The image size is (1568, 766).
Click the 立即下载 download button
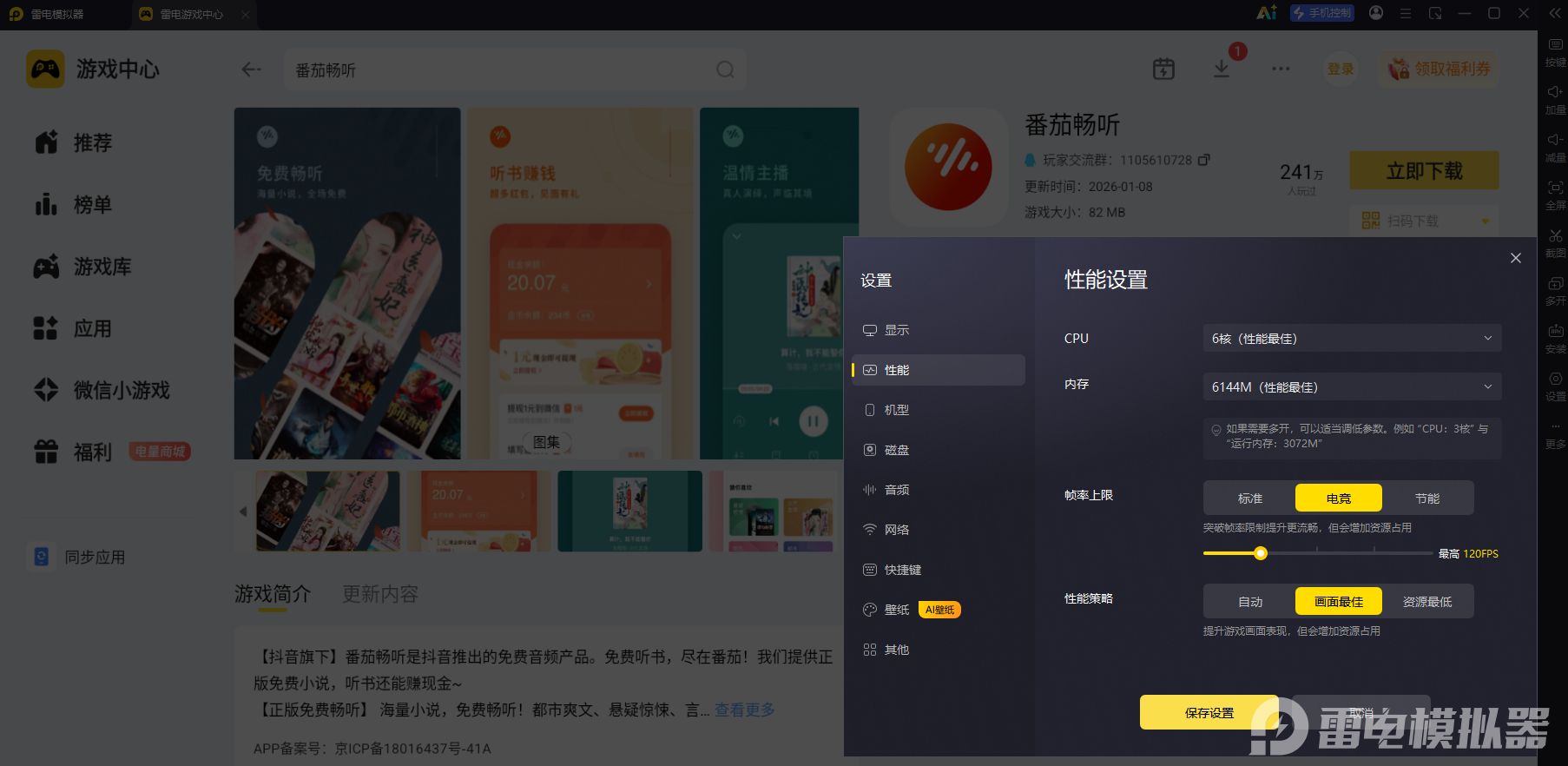tap(1424, 170)
